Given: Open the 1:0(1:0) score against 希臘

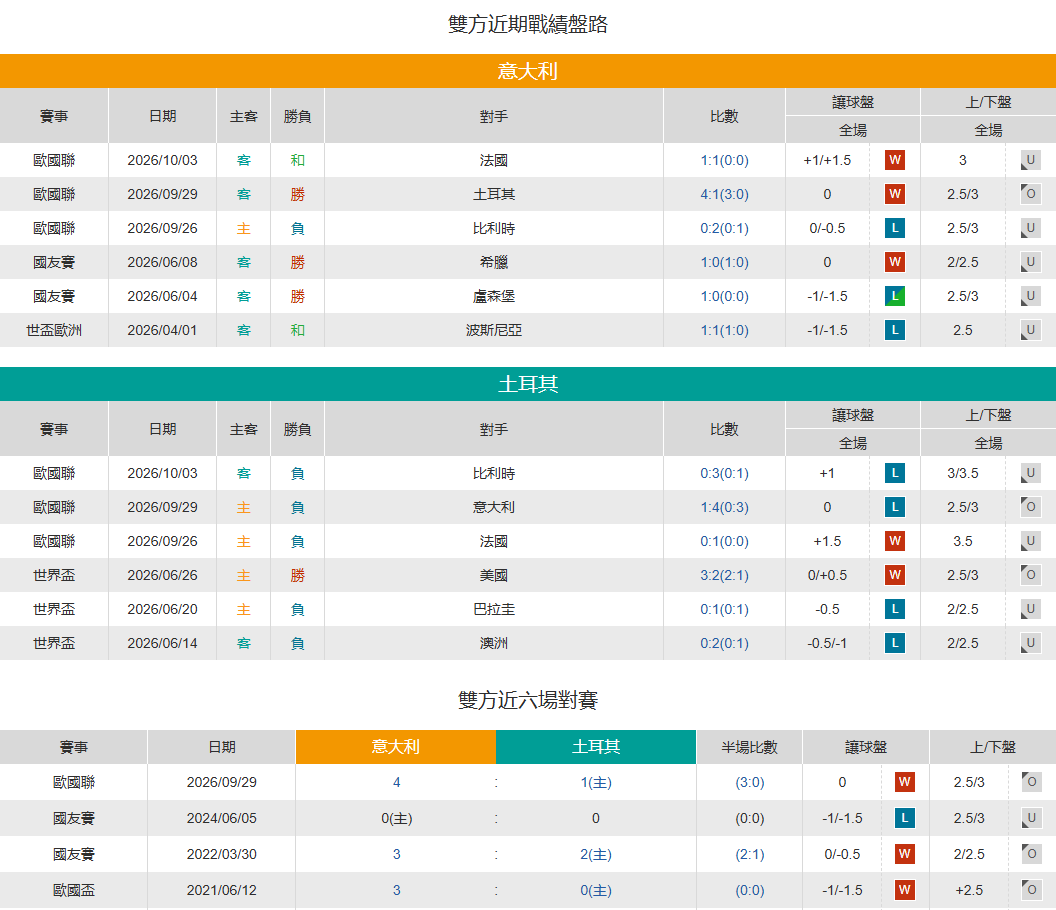Looking at the screenshot, I should click(725, 262).
